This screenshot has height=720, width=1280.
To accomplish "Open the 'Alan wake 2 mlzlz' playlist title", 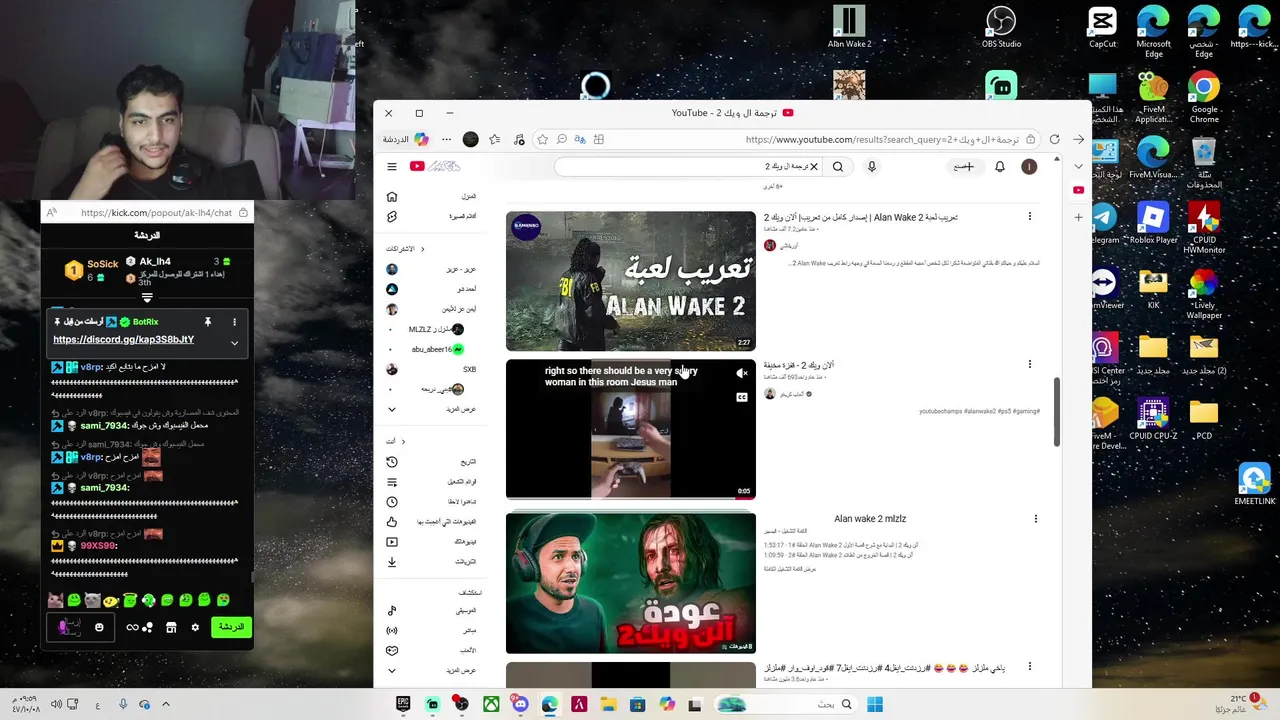I will pyautogui.click(x=870, y=519).
